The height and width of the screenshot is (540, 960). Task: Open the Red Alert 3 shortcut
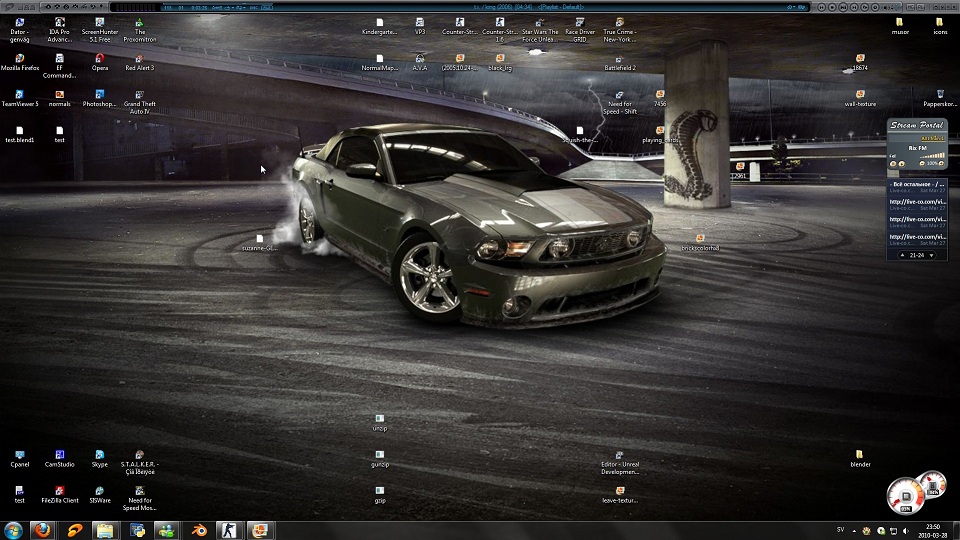[140, 58]
